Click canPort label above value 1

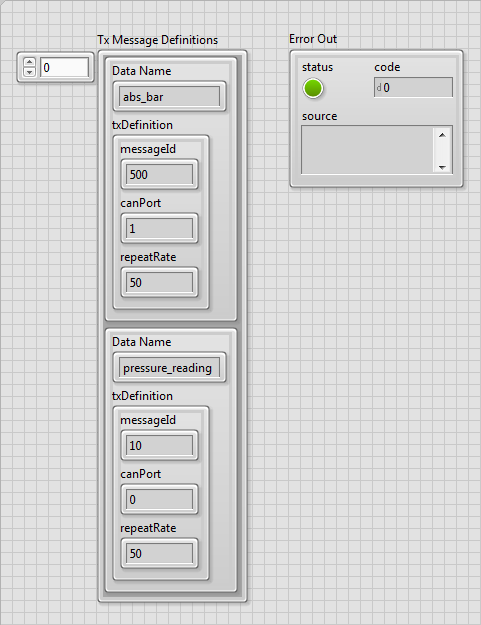coord(140,203)
